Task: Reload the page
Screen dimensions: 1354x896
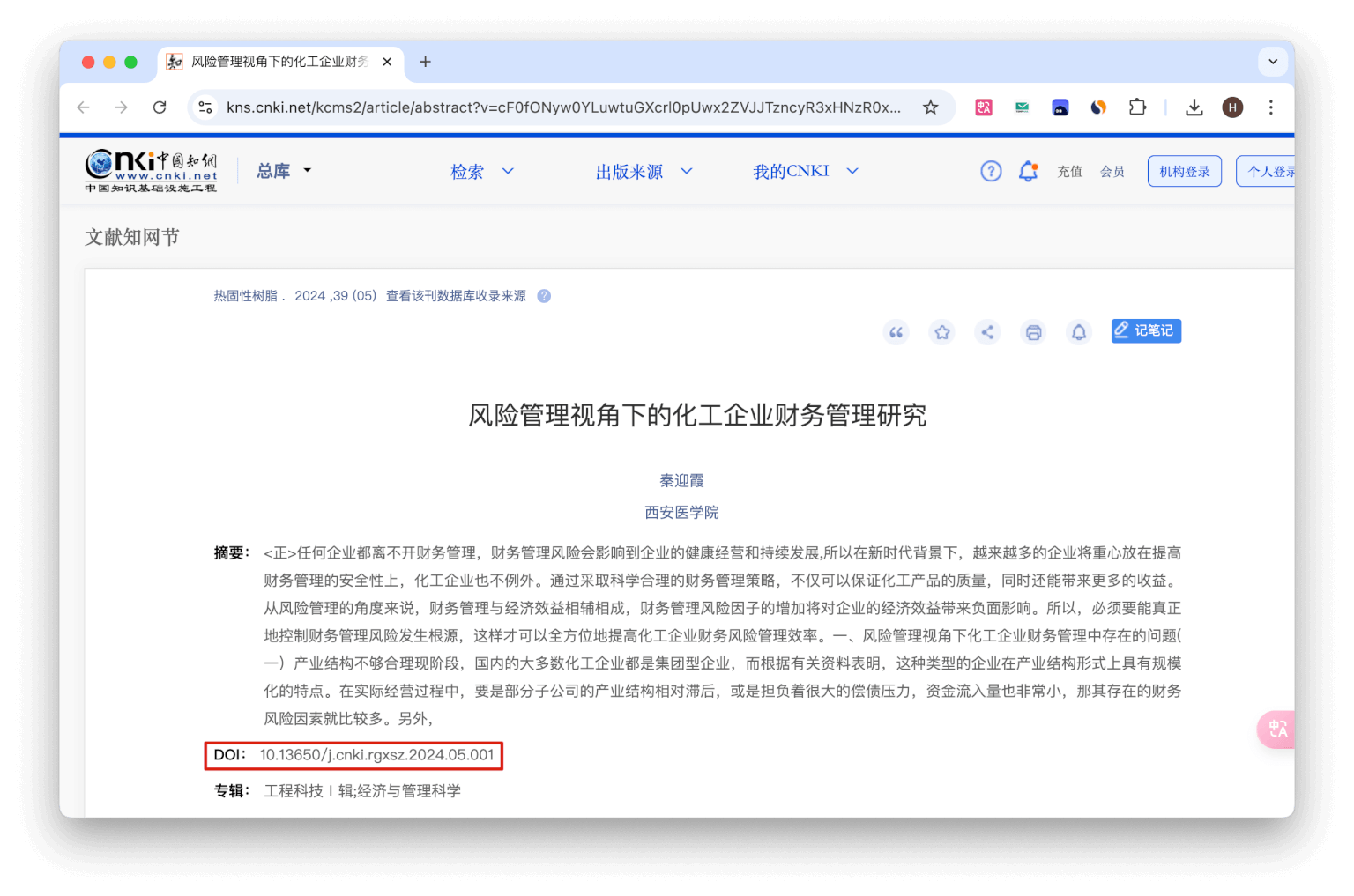Action: tap(160, 107)
